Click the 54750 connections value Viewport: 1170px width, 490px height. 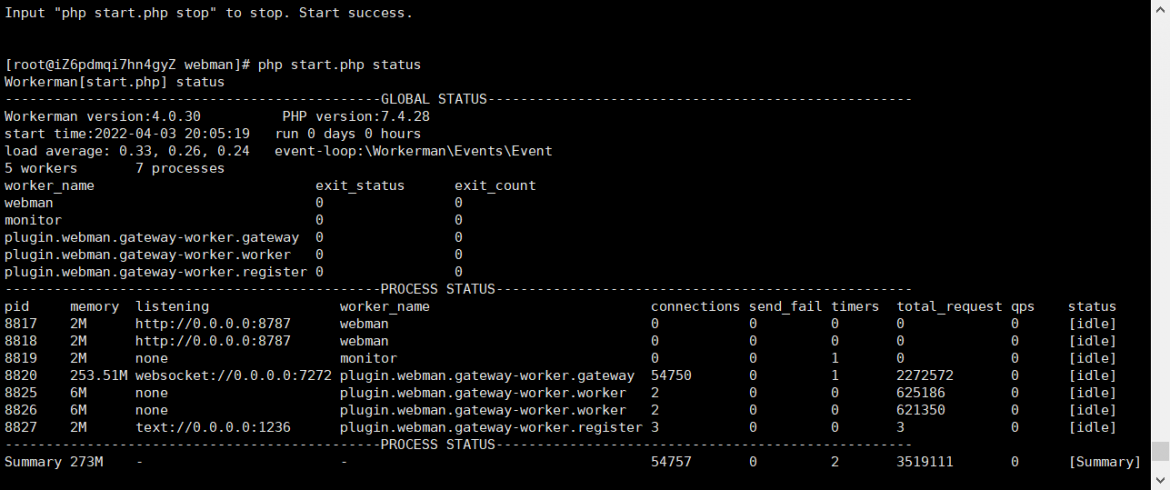coord(671,375)
